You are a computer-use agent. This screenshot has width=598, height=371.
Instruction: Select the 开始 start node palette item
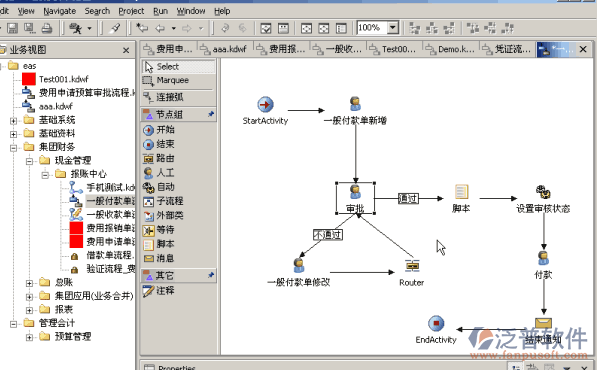[159, 130]
